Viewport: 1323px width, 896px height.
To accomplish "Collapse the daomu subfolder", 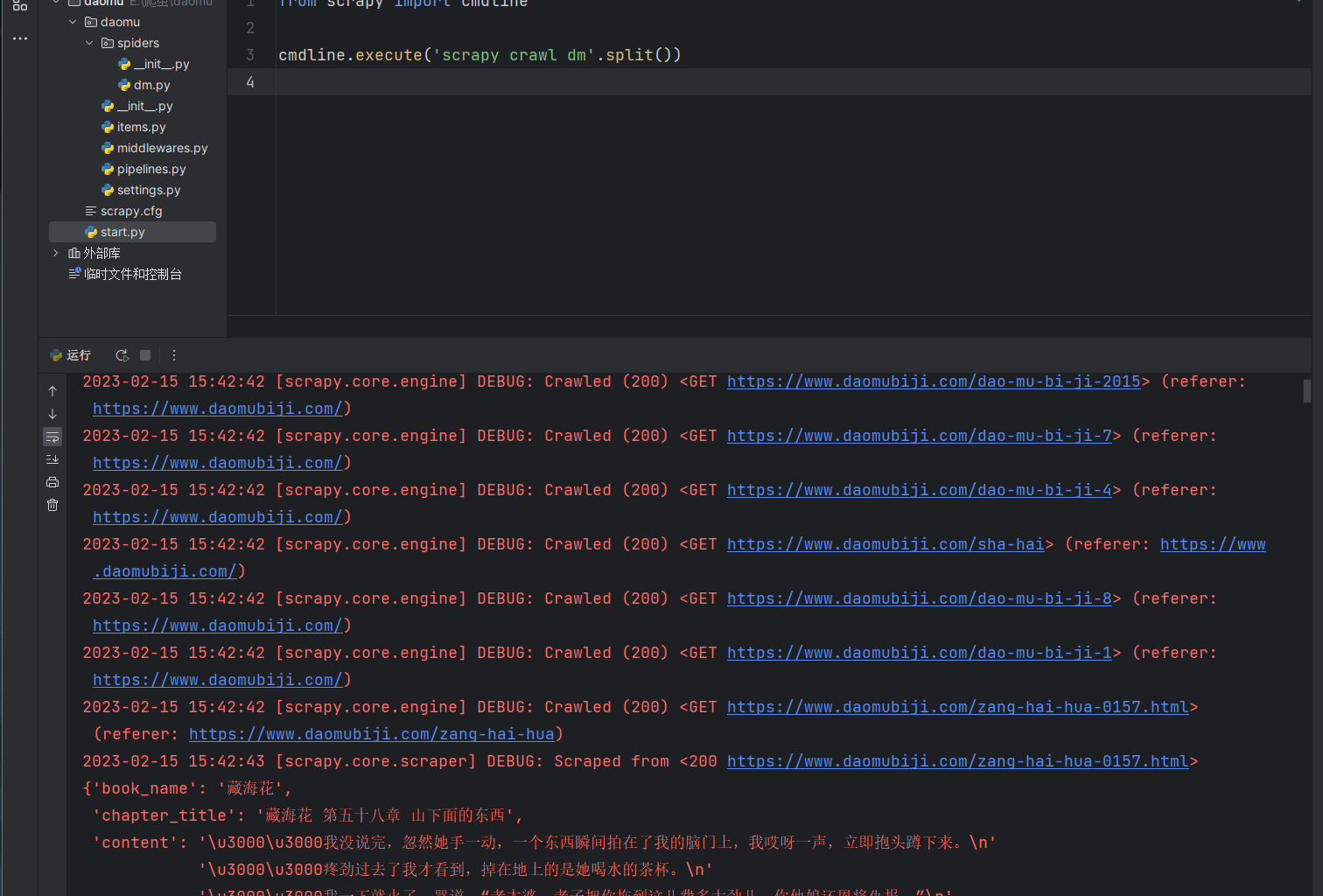I will (73, 22).
